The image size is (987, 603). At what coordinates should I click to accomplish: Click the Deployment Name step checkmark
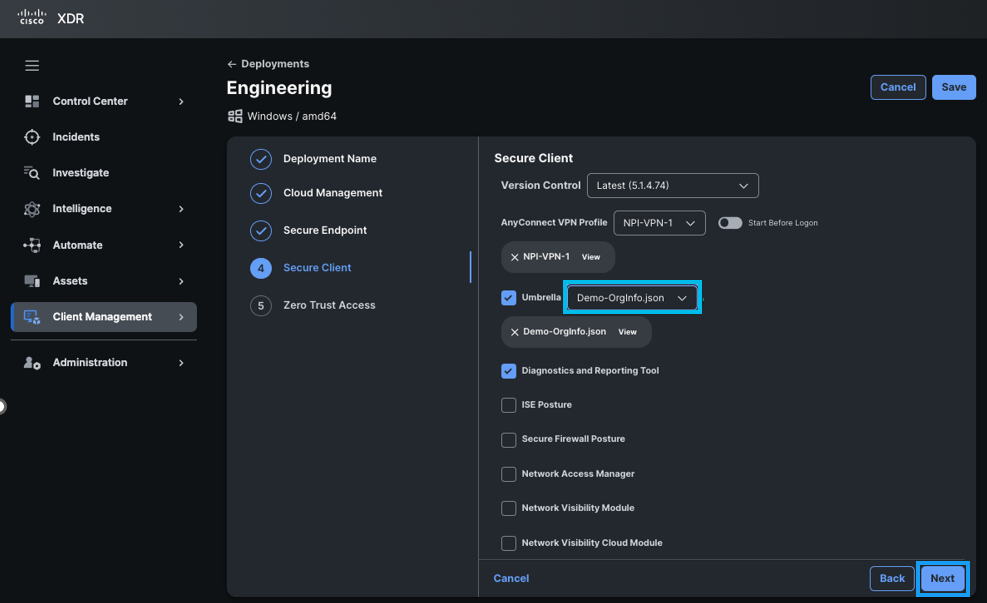point(261,159)
